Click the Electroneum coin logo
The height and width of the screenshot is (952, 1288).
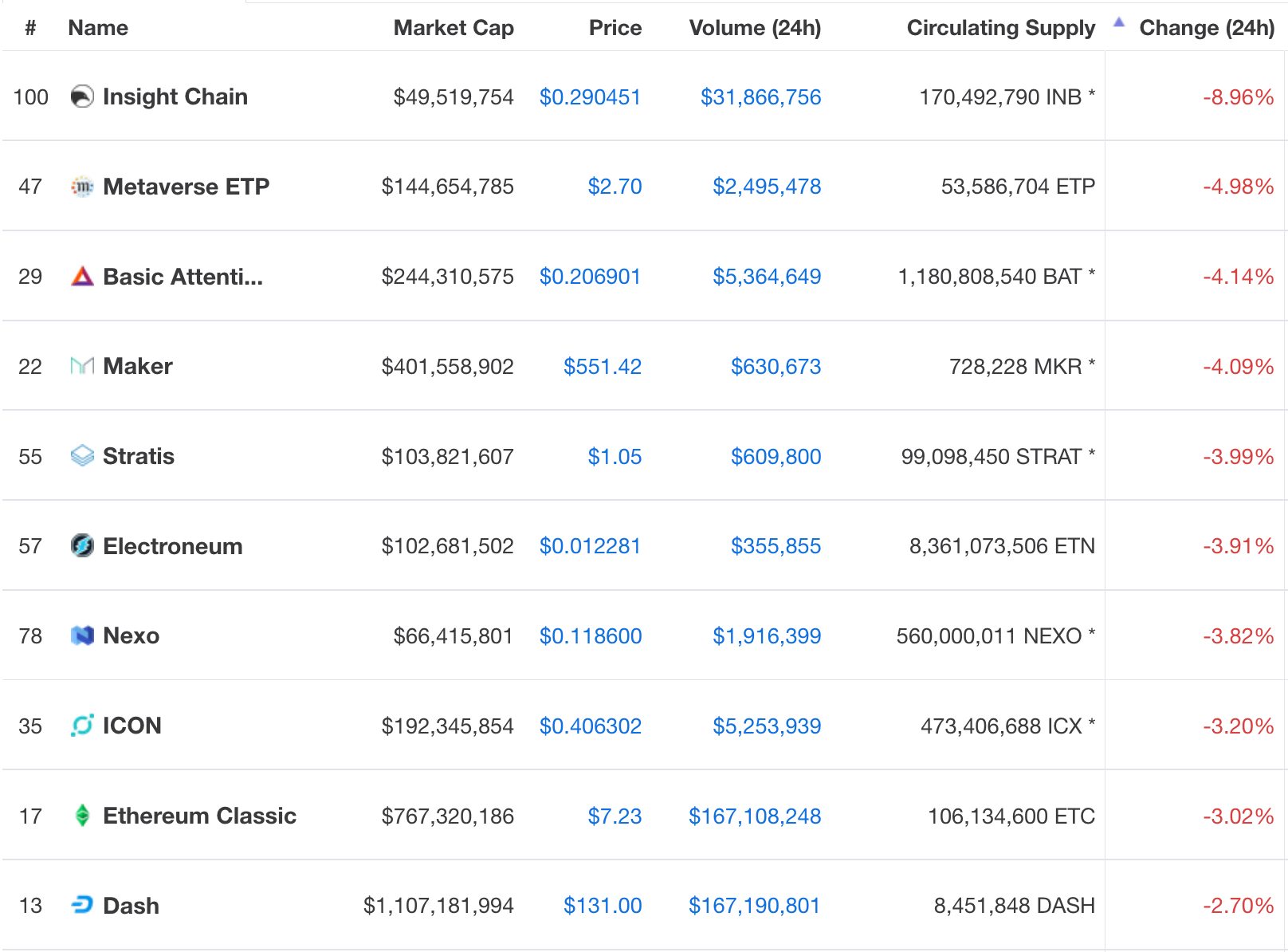tap(82, 546)
